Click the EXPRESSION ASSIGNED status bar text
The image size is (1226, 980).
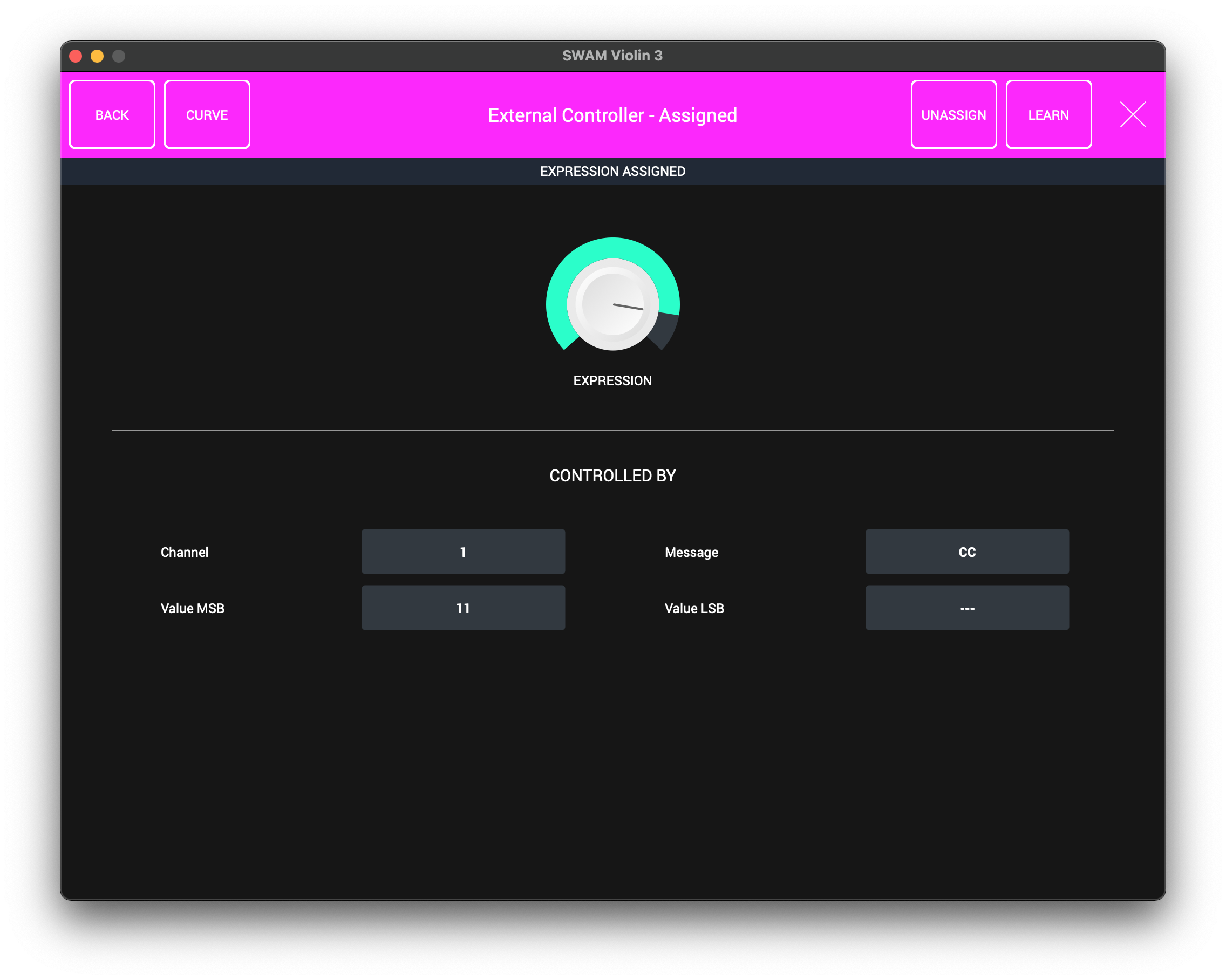pos(612,171)
